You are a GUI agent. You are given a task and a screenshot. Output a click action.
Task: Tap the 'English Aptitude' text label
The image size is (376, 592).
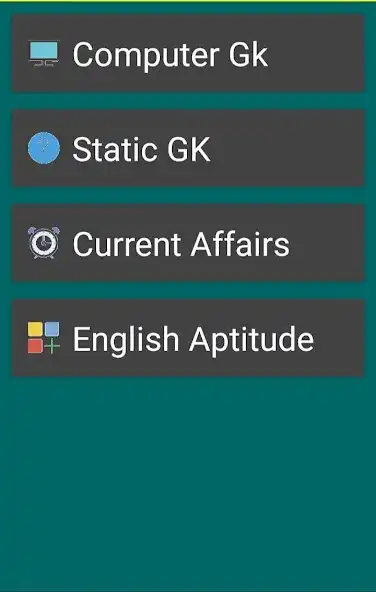(193, 340)
